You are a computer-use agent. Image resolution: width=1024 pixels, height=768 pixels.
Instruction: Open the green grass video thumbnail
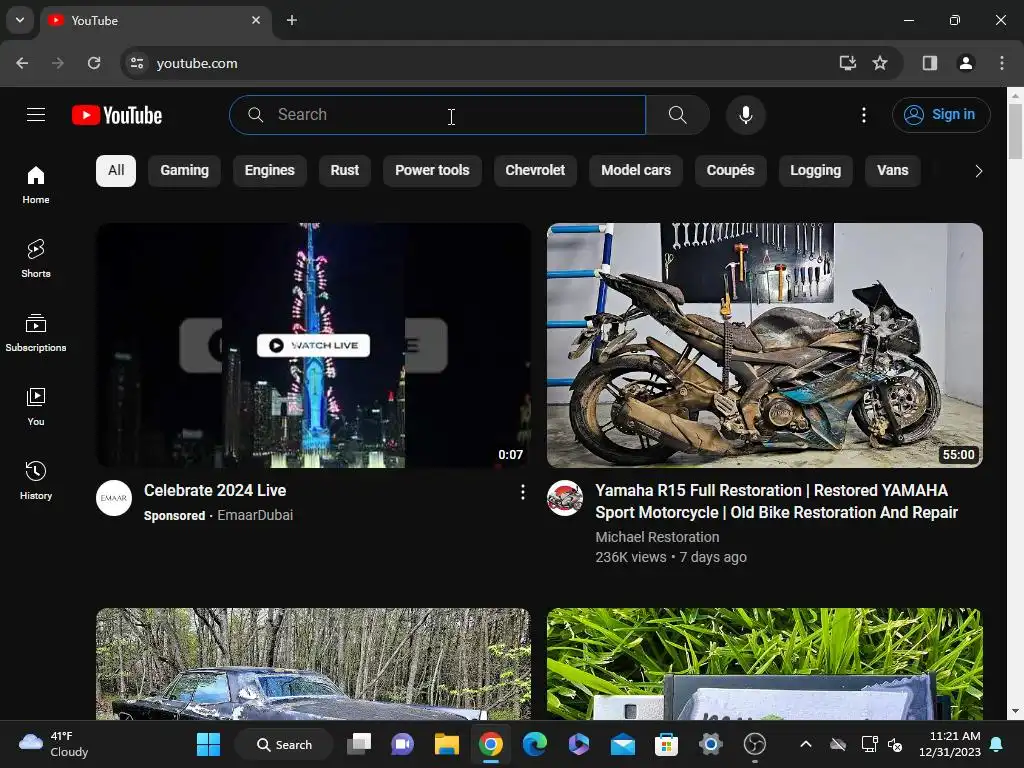pyautogui.click(x=765, y=664)
